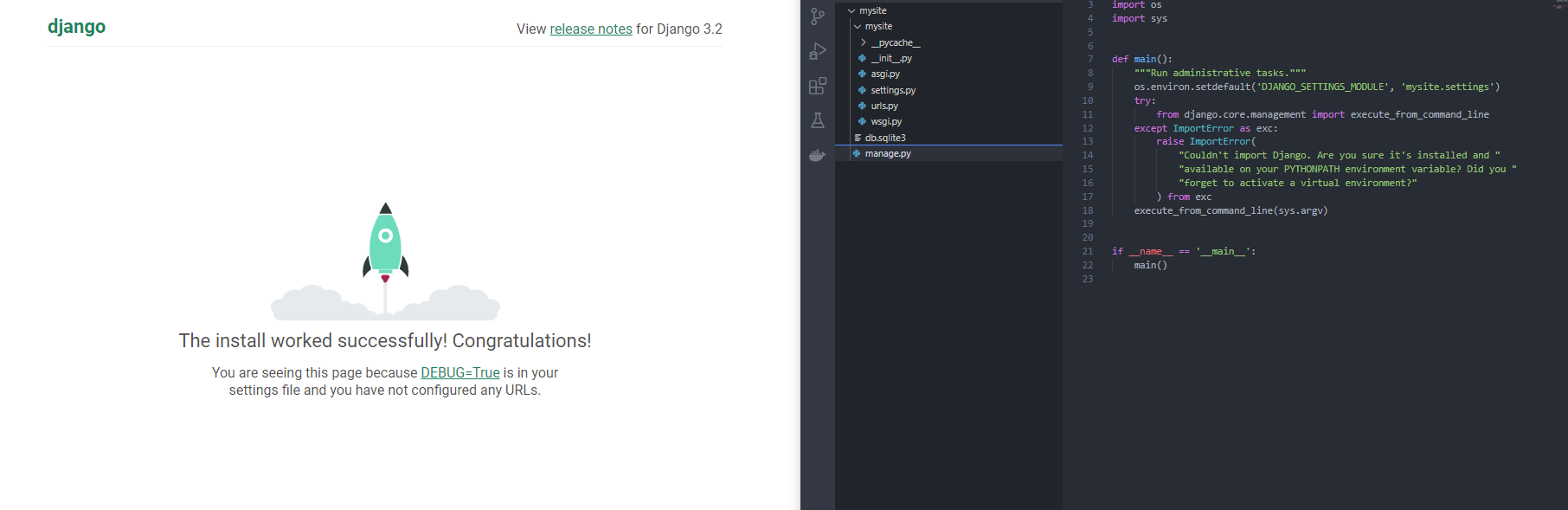Click the Python icon beside asgi.py
The width and height of the screenshot is (1568, 510).
click(x=862, y=74)
